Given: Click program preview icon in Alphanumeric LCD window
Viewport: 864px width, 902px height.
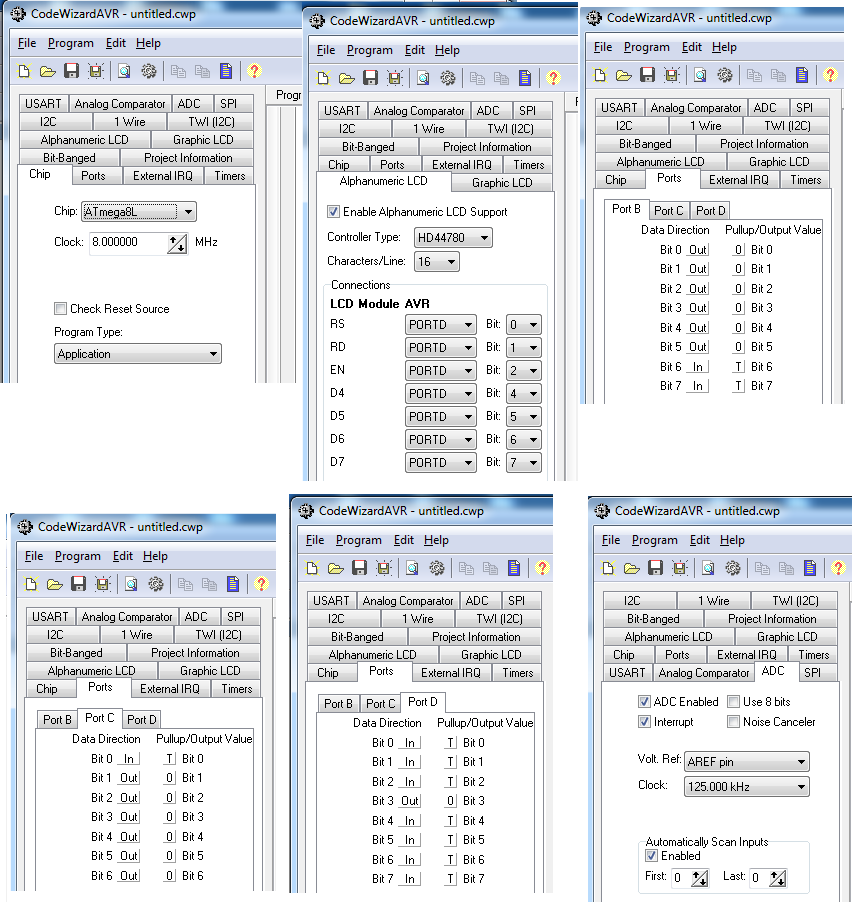Looking at the screenshot, I should click(423, 78).
